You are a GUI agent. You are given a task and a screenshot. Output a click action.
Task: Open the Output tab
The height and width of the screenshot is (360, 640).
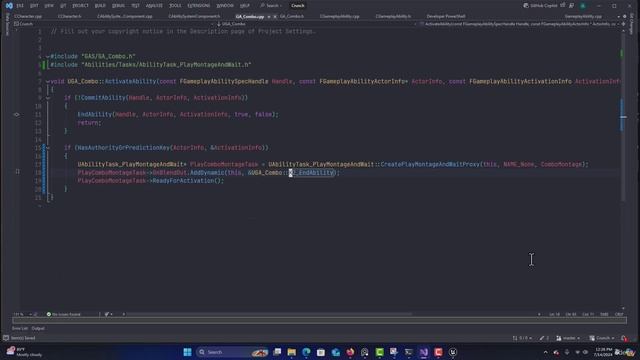[38, 328]
